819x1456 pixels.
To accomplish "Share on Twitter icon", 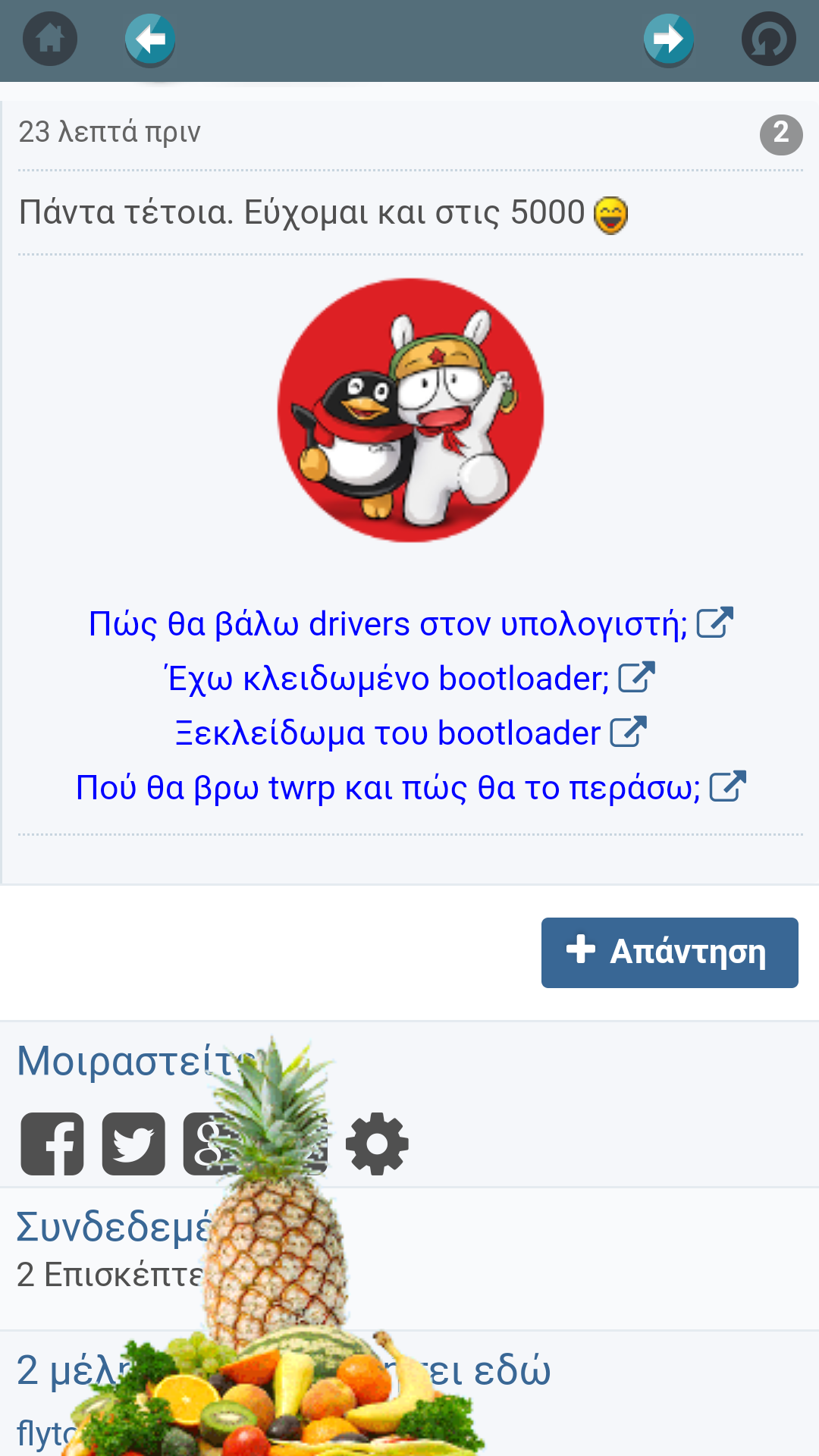I will 133,1144.
